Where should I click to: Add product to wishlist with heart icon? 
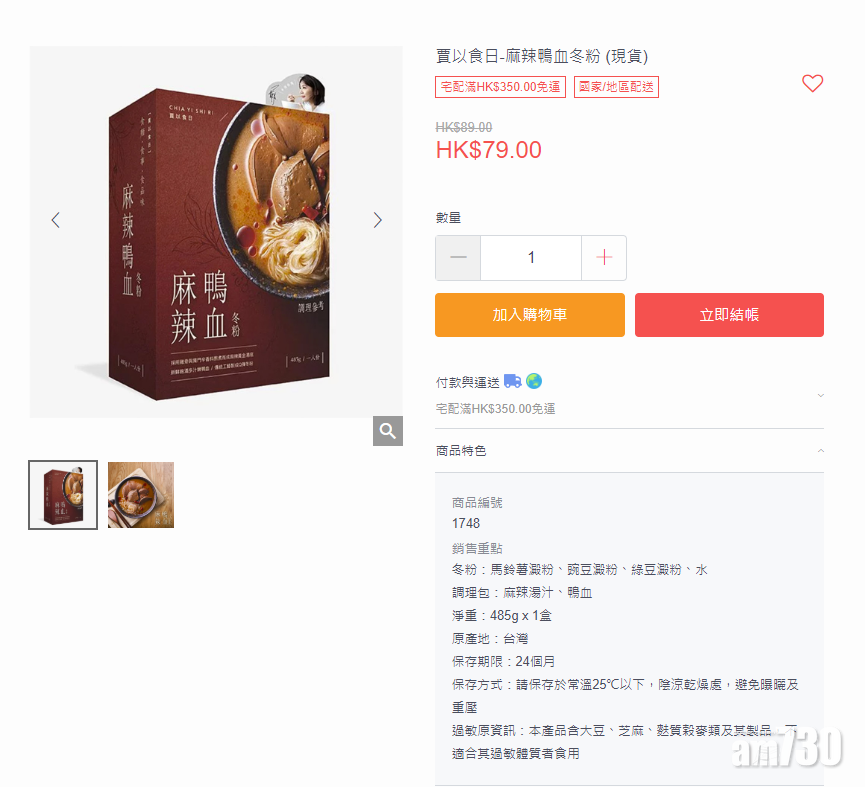coord(812,84)
